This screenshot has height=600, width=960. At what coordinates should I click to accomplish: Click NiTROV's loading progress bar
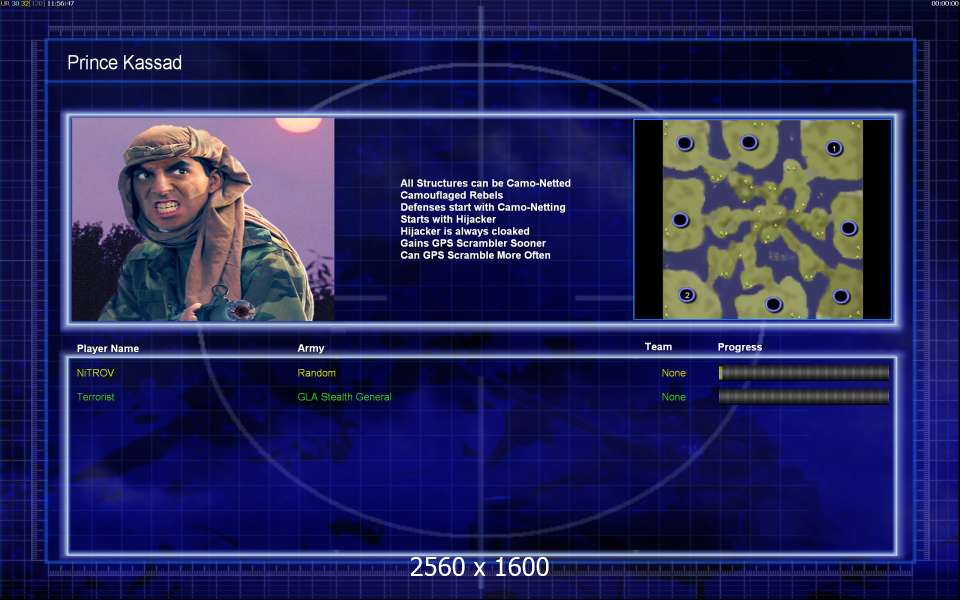click(x=804, y=373)
